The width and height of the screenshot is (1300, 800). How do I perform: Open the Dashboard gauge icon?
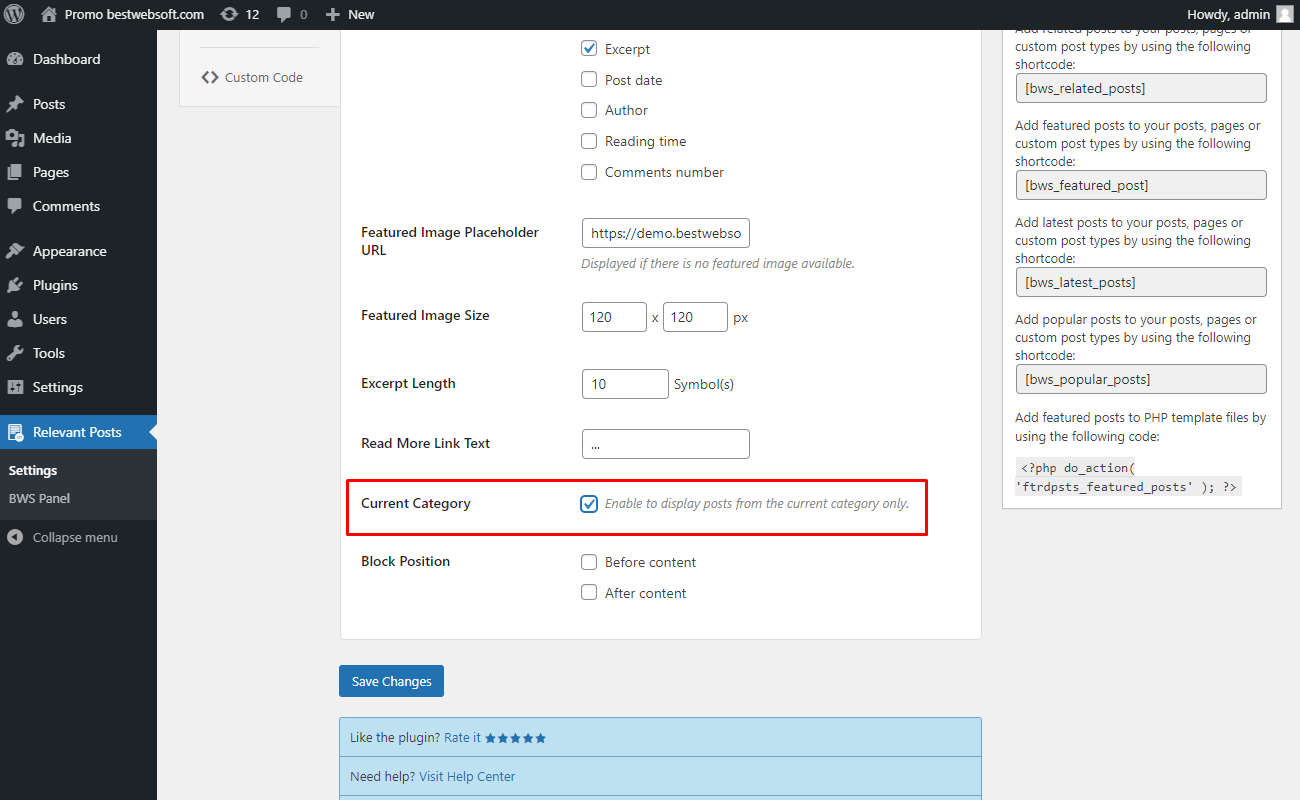pos(15,59)
